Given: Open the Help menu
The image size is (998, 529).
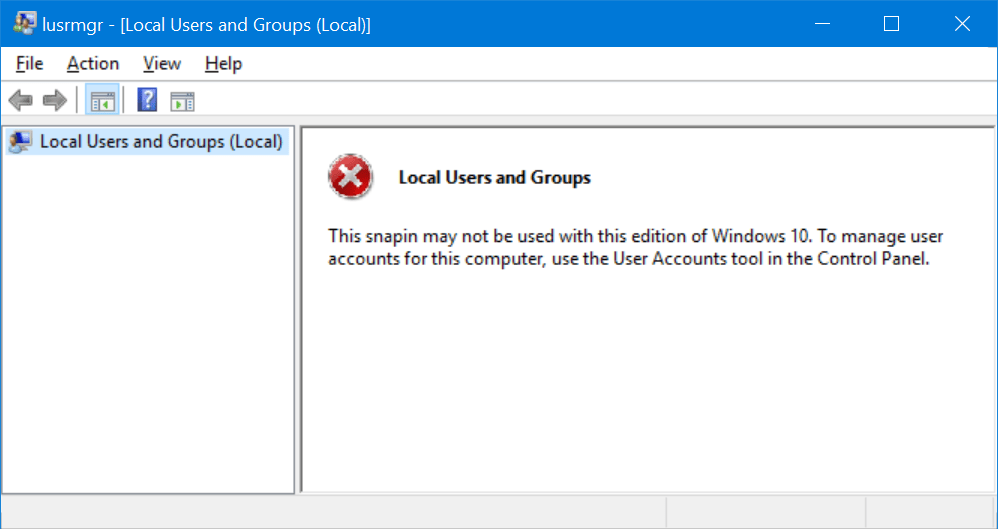Looking at the screenshot, I should (x=223, y=64).
